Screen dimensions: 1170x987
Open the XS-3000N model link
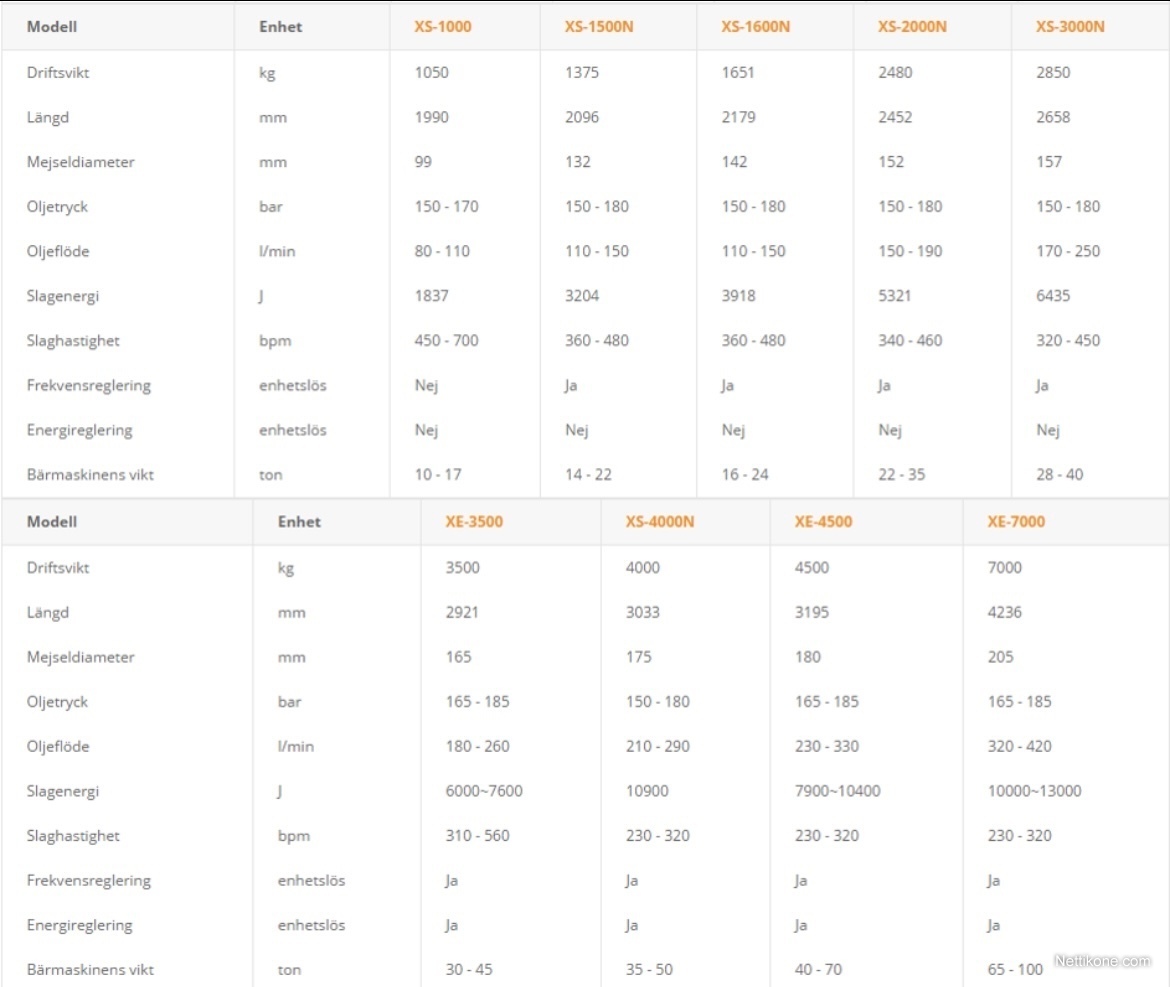pos(1070,27)
